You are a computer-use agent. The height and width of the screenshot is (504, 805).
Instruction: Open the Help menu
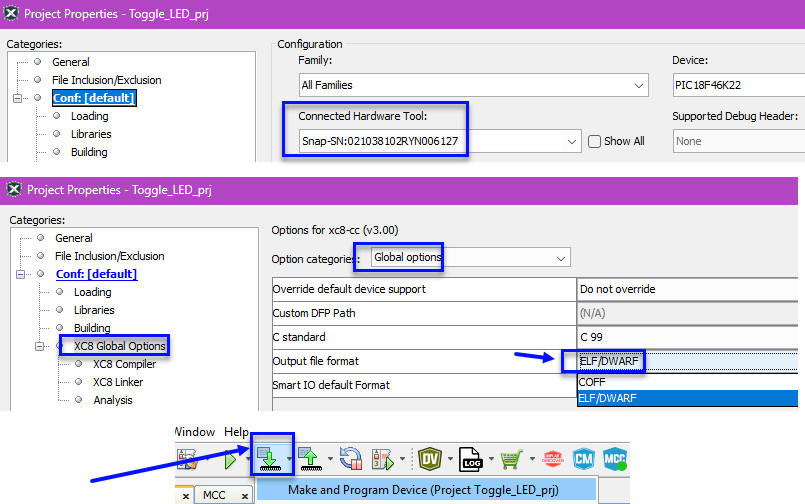(238, 432)
